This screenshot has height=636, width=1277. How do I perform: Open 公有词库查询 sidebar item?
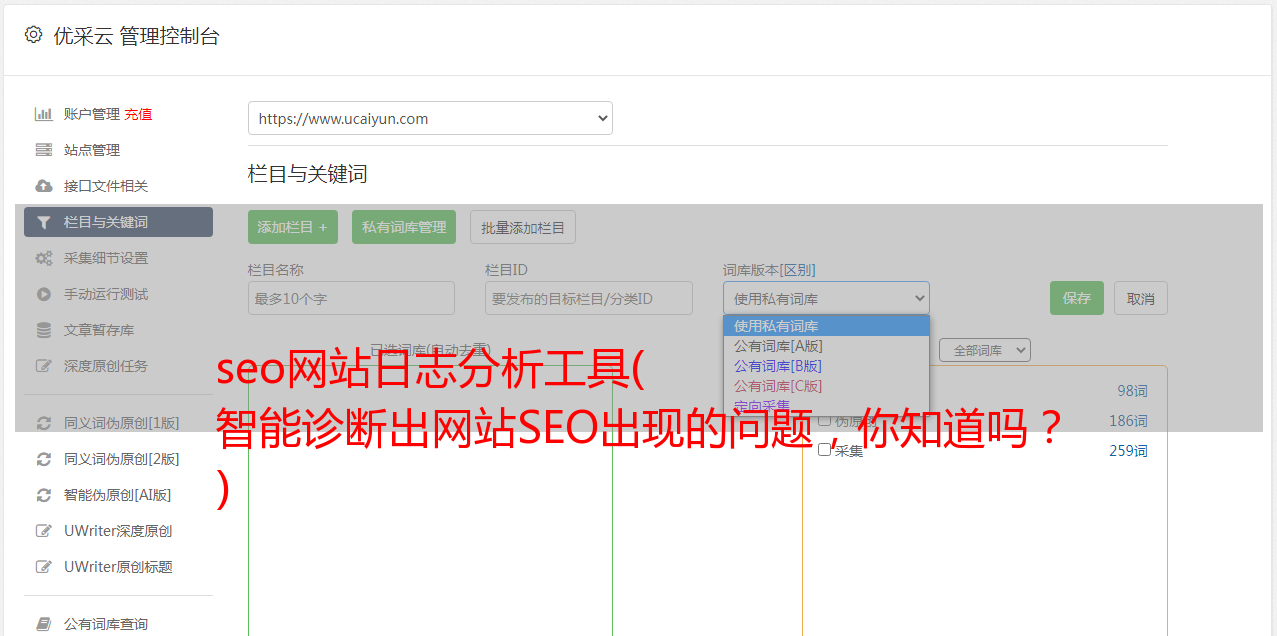coord(118,624)
